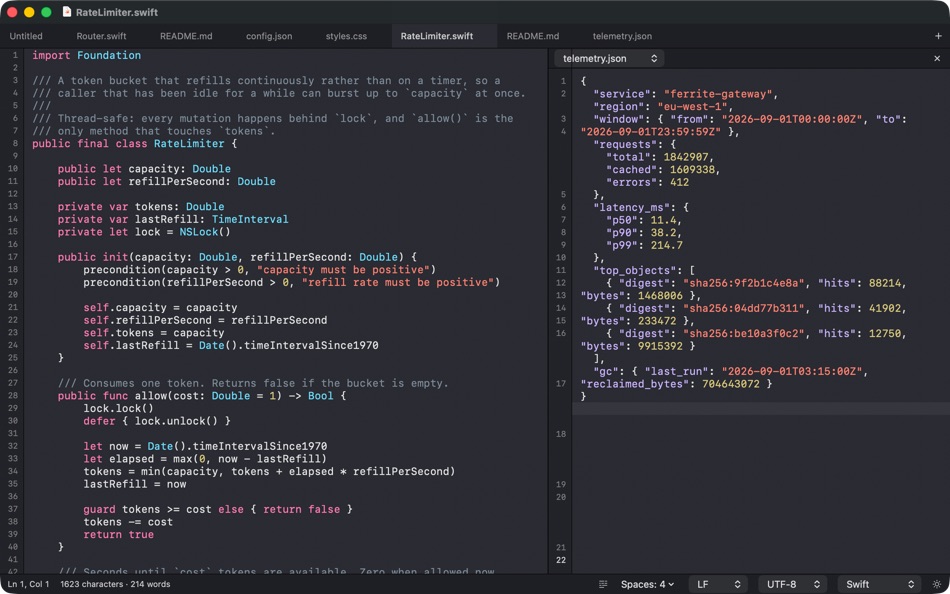Add a new tab with the plus icon

[x=938, y=36]
